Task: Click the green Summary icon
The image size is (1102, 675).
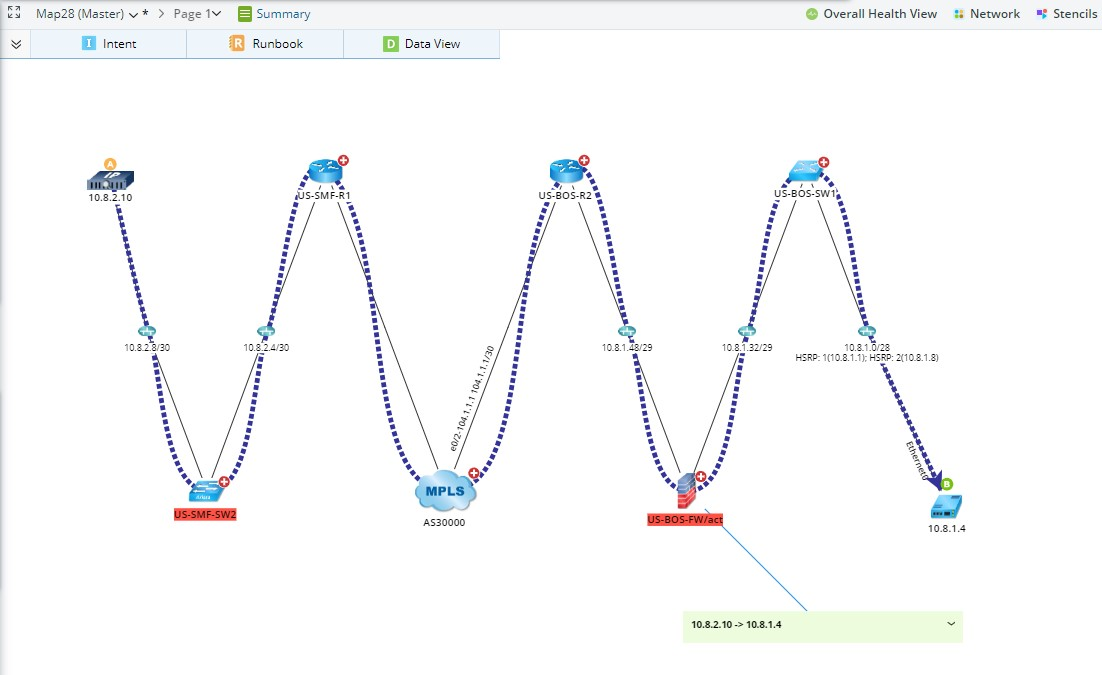Action: click(245, 13)
